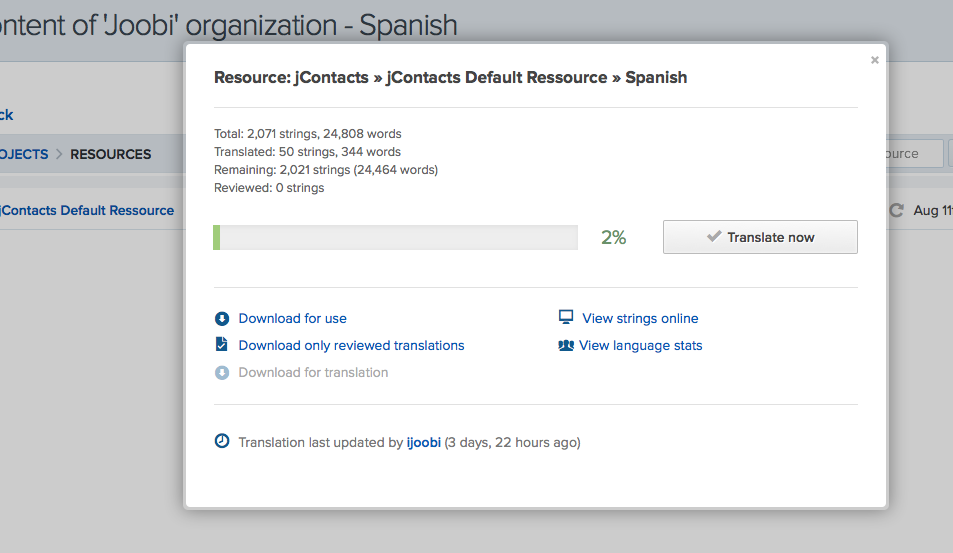Click the refresh icon next to Aug date
This screenshot has width=953, height=553.
(x=896, y=210)
